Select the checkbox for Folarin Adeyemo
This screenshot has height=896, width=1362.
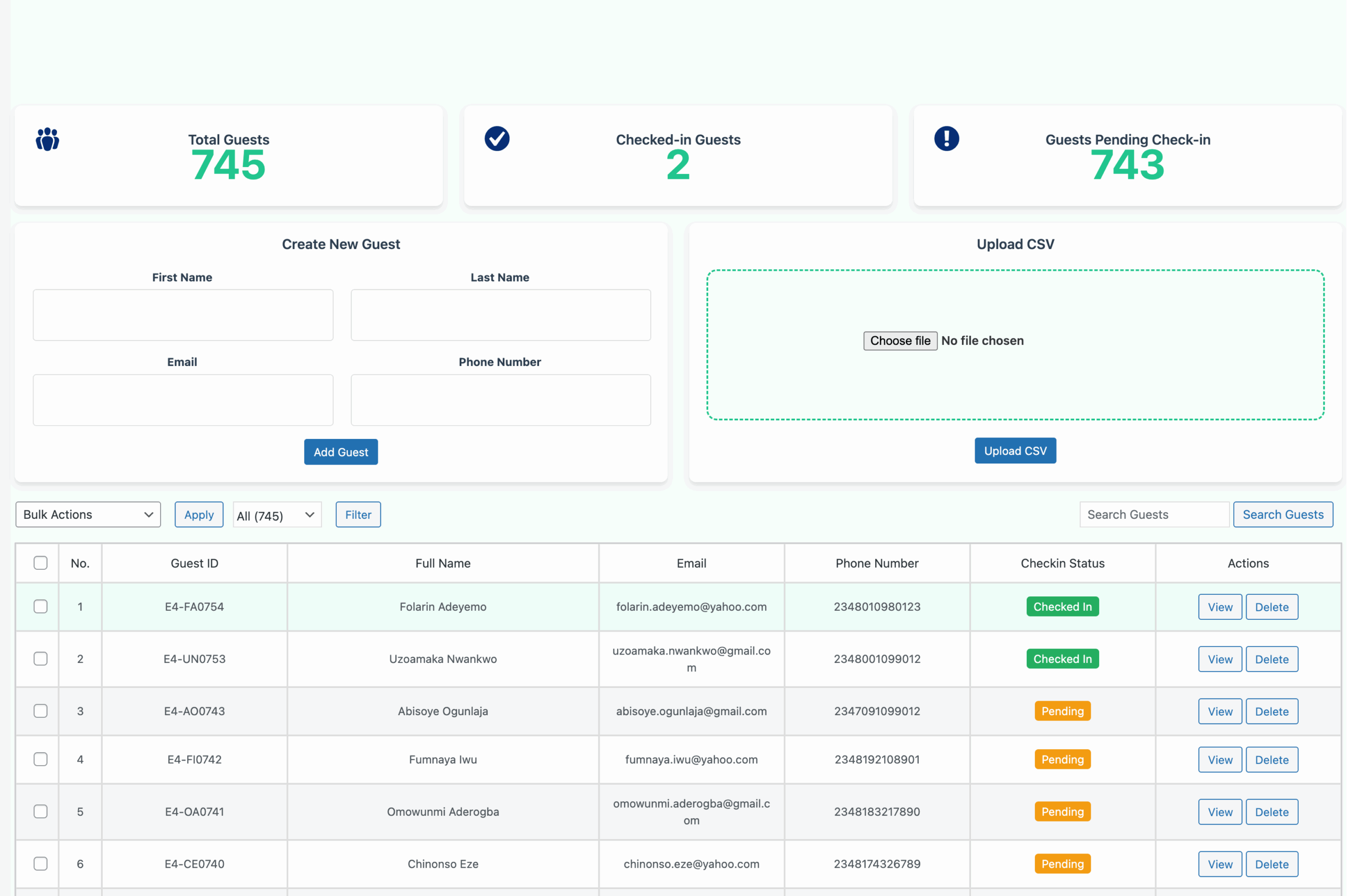click(x=40, y=607)
